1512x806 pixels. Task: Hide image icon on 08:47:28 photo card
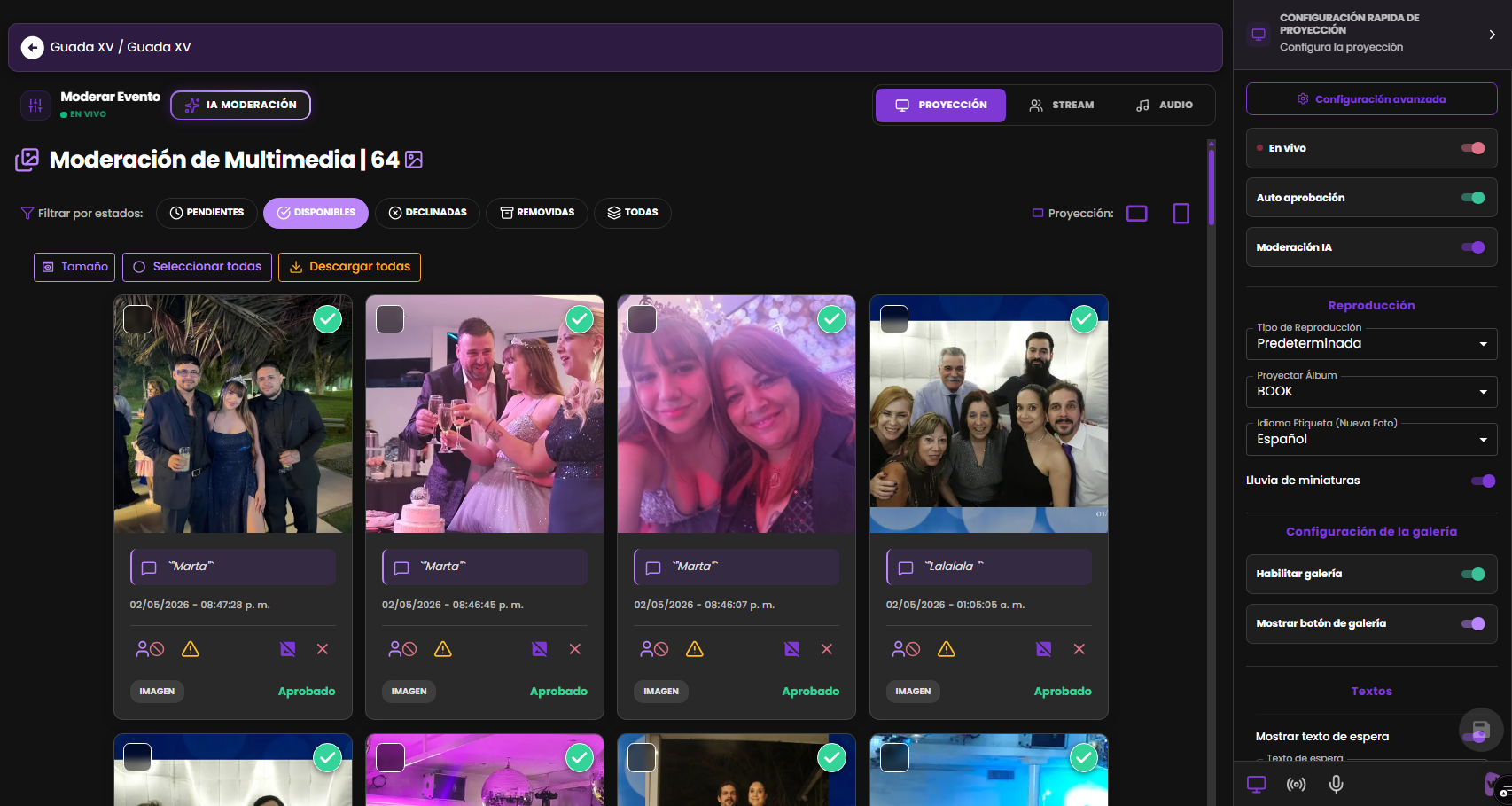click(x=288, y=649)
